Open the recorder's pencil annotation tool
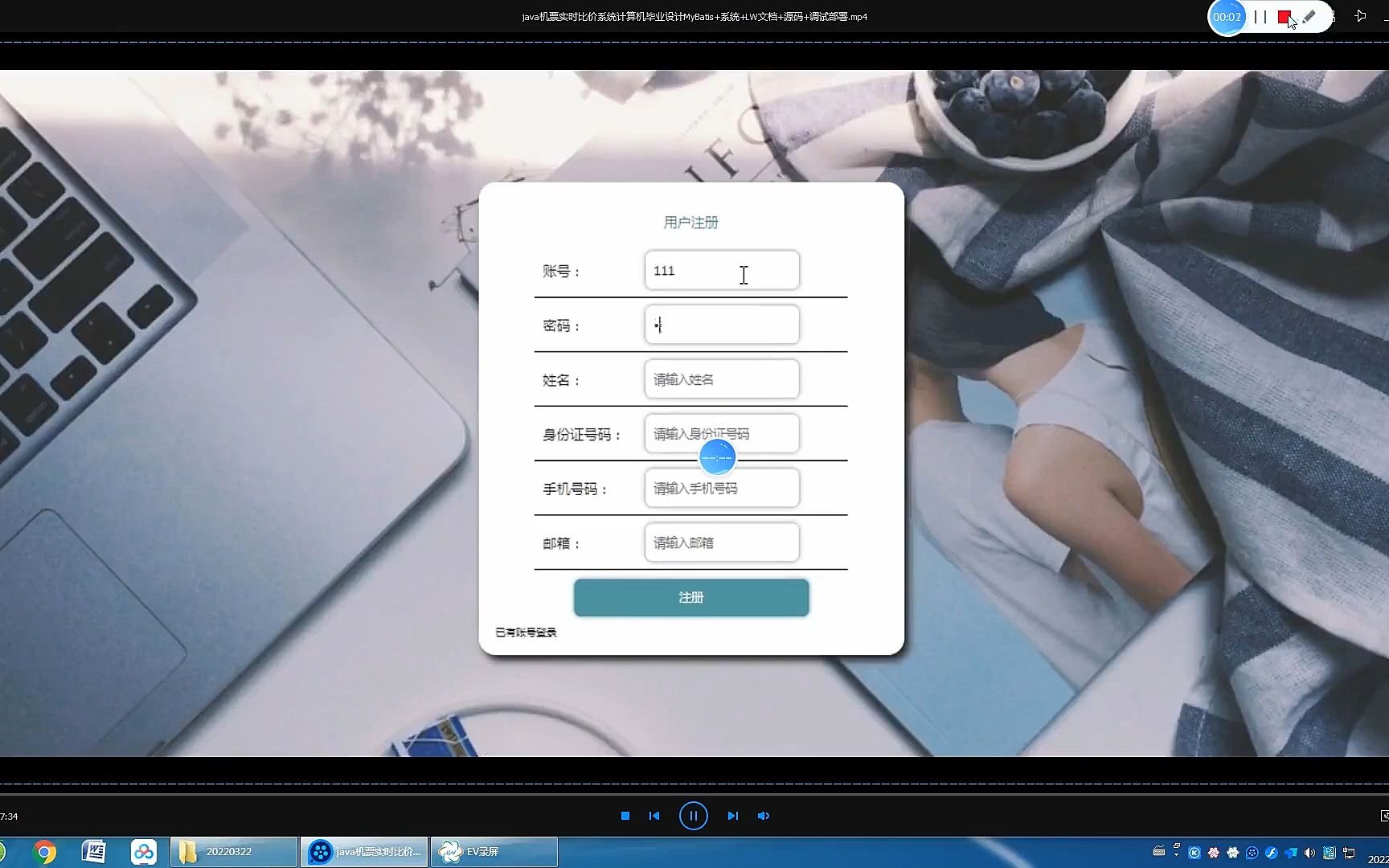The width and height of the screenshot is (1389, 868). point(1309,16)
